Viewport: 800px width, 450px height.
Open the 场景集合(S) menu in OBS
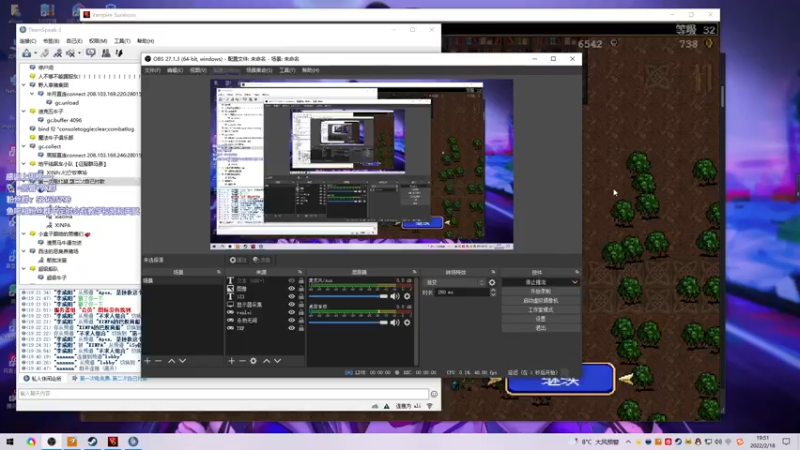coord(259,70)
